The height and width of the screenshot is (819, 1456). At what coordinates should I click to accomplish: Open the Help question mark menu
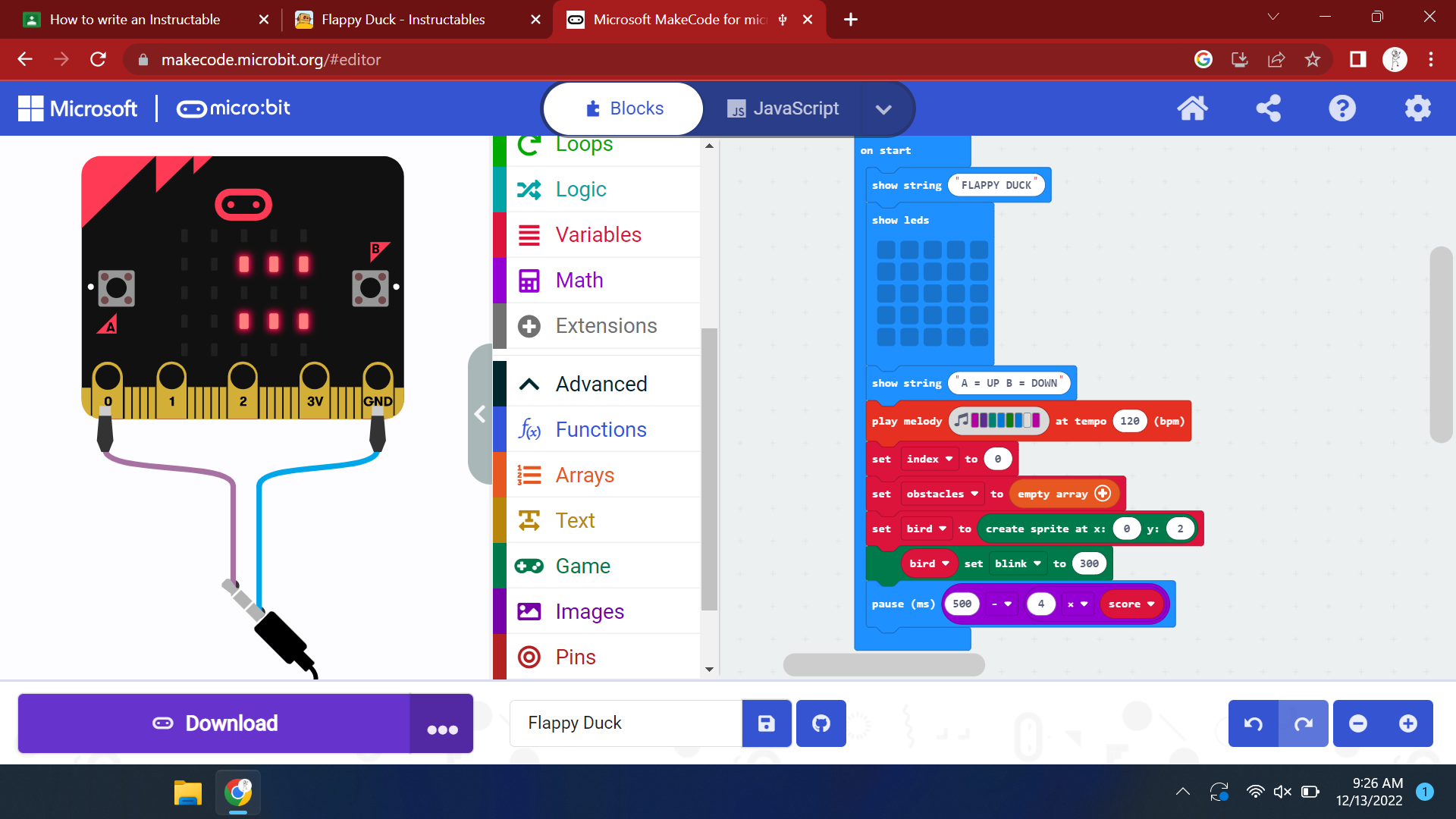1341,108
